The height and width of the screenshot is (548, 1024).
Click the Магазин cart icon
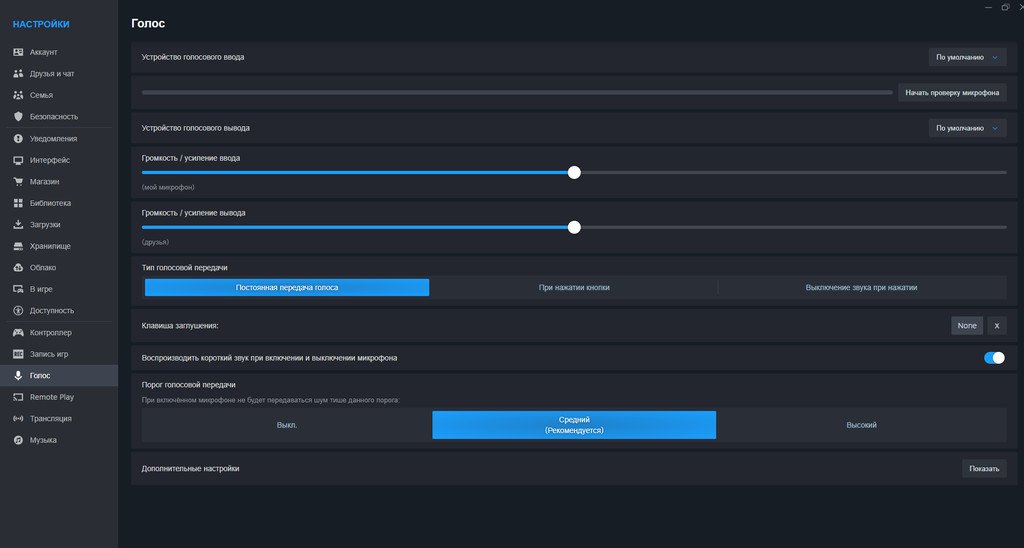tap(18, 182)
